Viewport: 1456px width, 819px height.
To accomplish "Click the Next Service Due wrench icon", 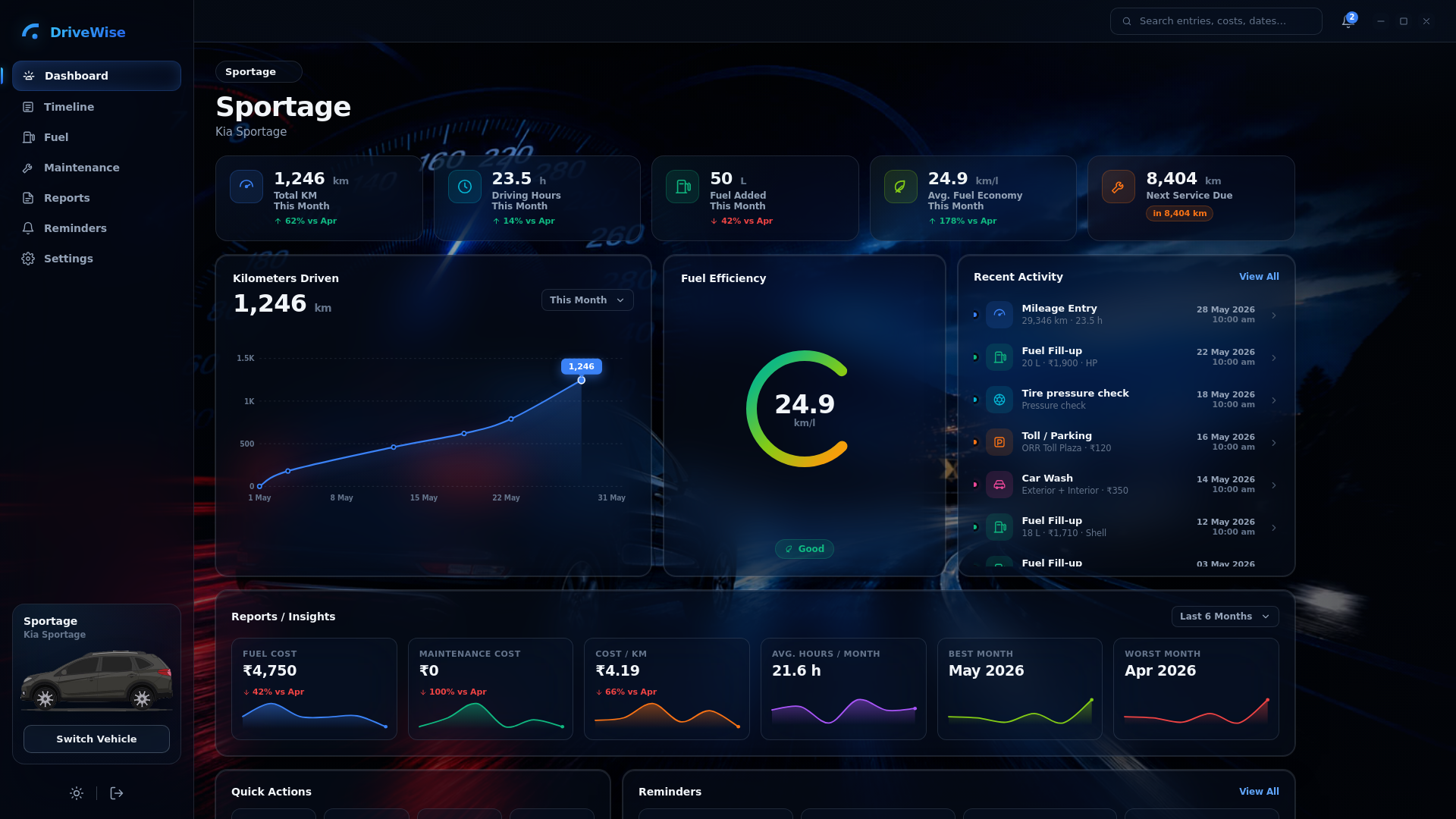I will tap(1119, 187).
